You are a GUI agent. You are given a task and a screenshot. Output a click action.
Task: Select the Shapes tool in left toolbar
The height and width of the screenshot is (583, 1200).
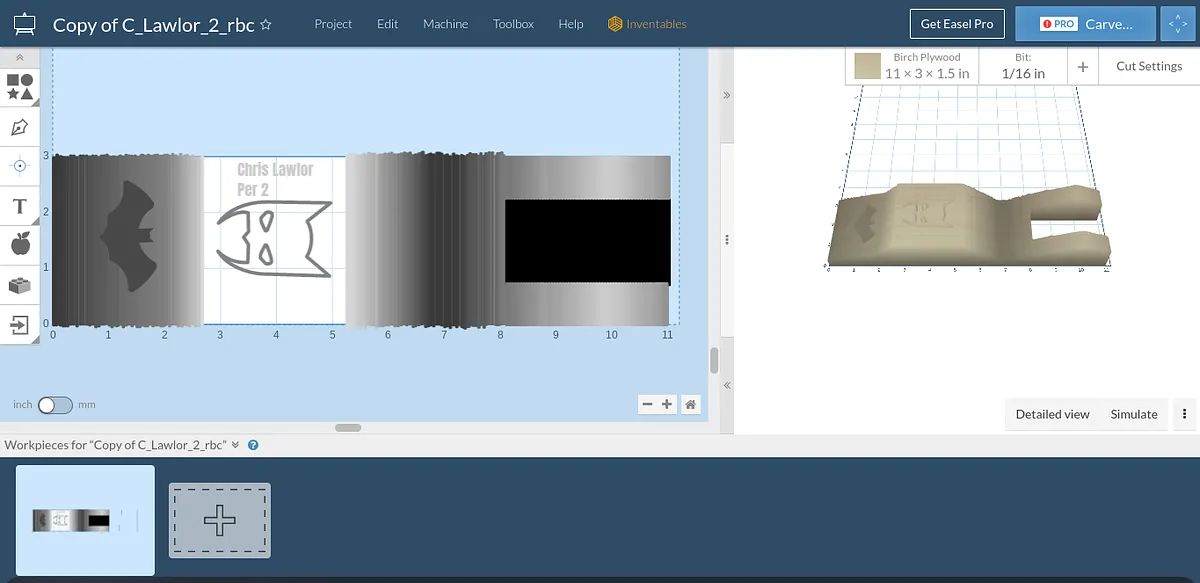coord(20,86)
